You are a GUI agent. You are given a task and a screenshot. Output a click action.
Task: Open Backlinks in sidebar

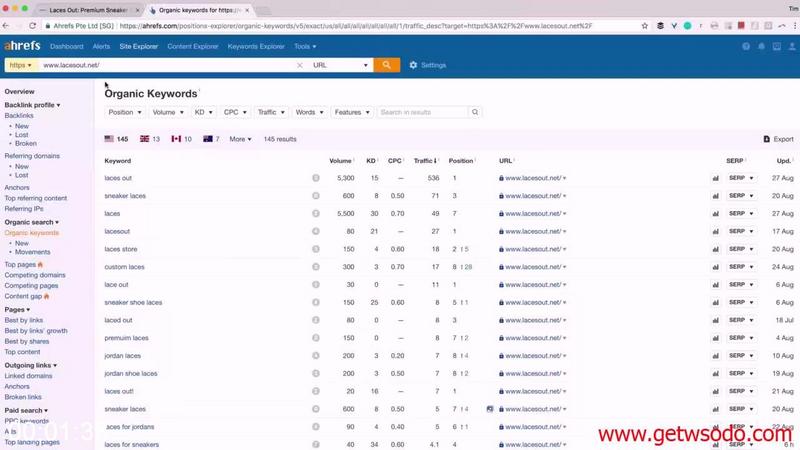coord(19,115)
